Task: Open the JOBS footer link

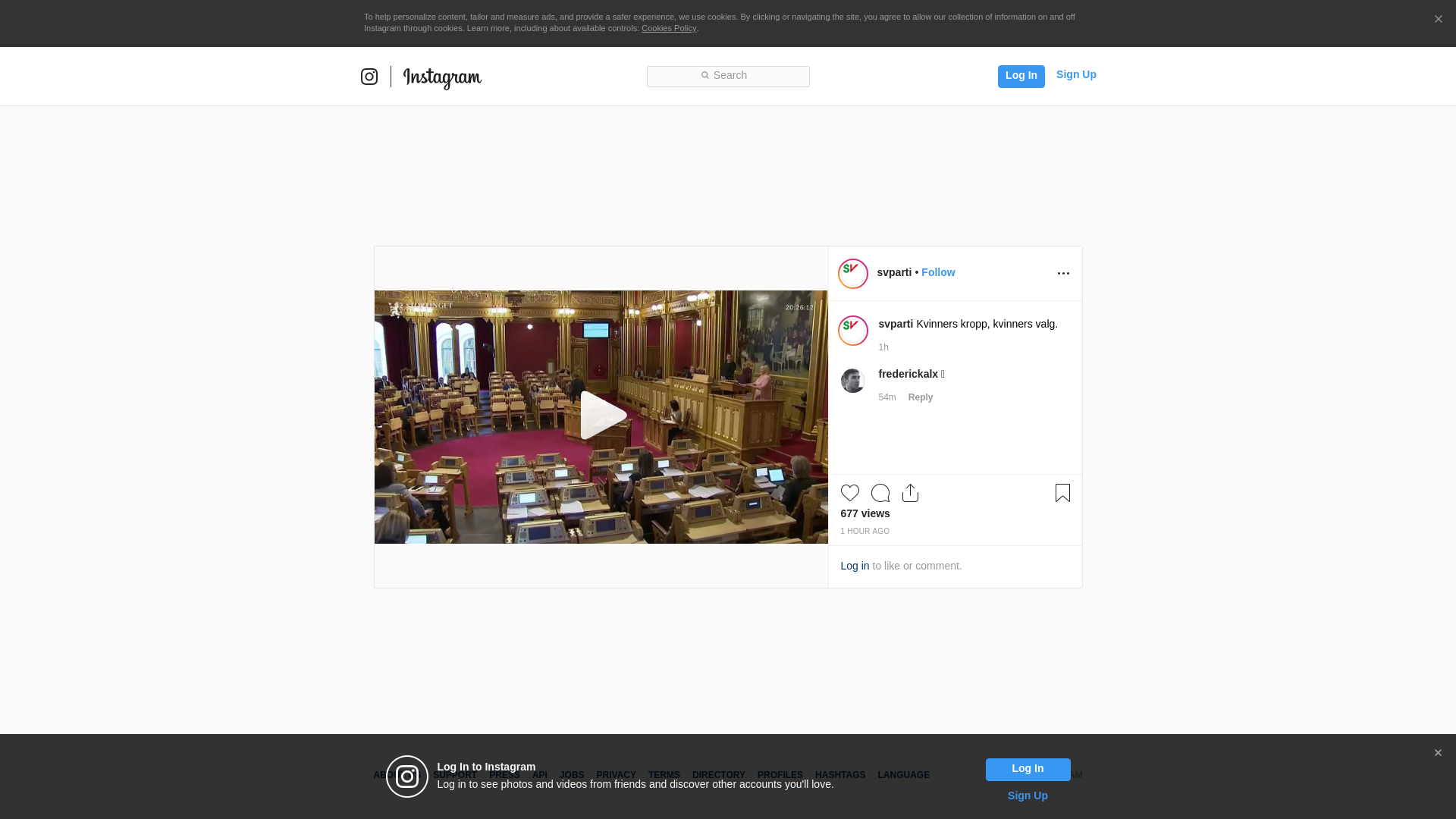Action: point(572,775)
